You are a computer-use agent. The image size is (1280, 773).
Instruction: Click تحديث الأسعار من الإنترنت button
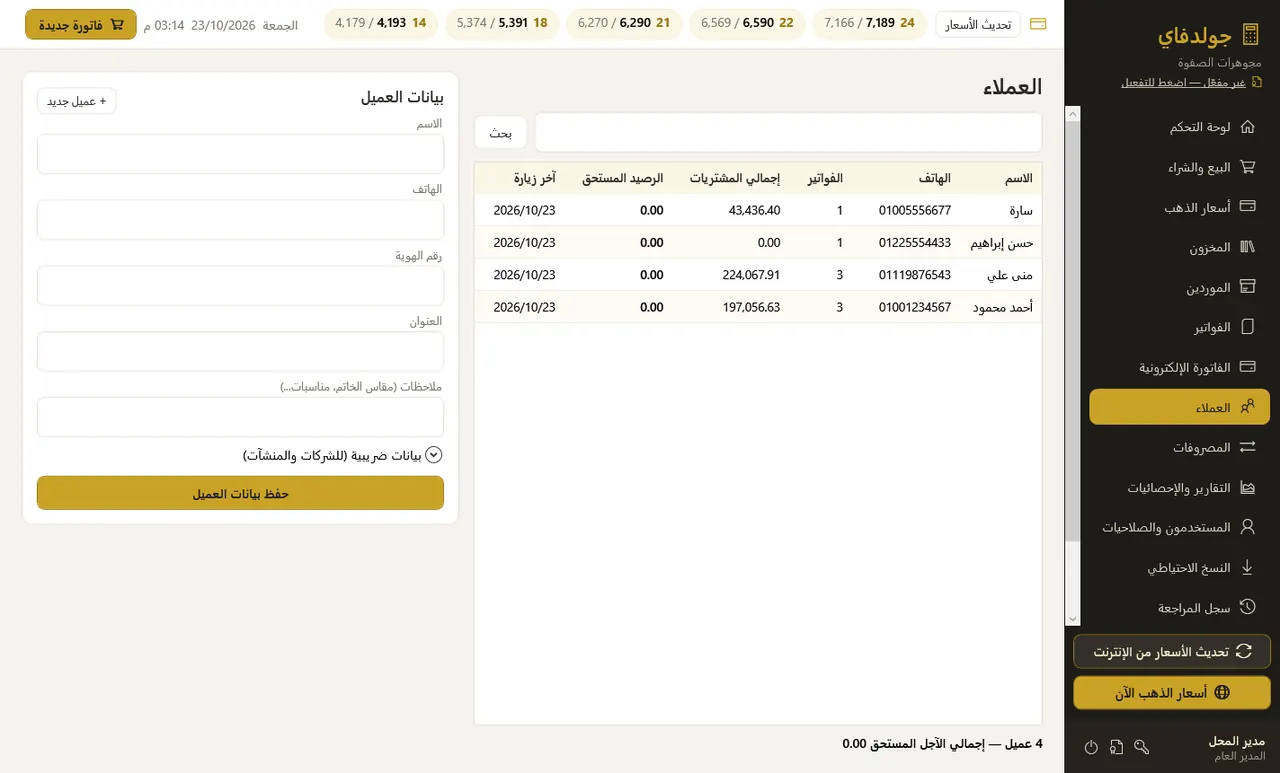click(x=1172, y=651)
